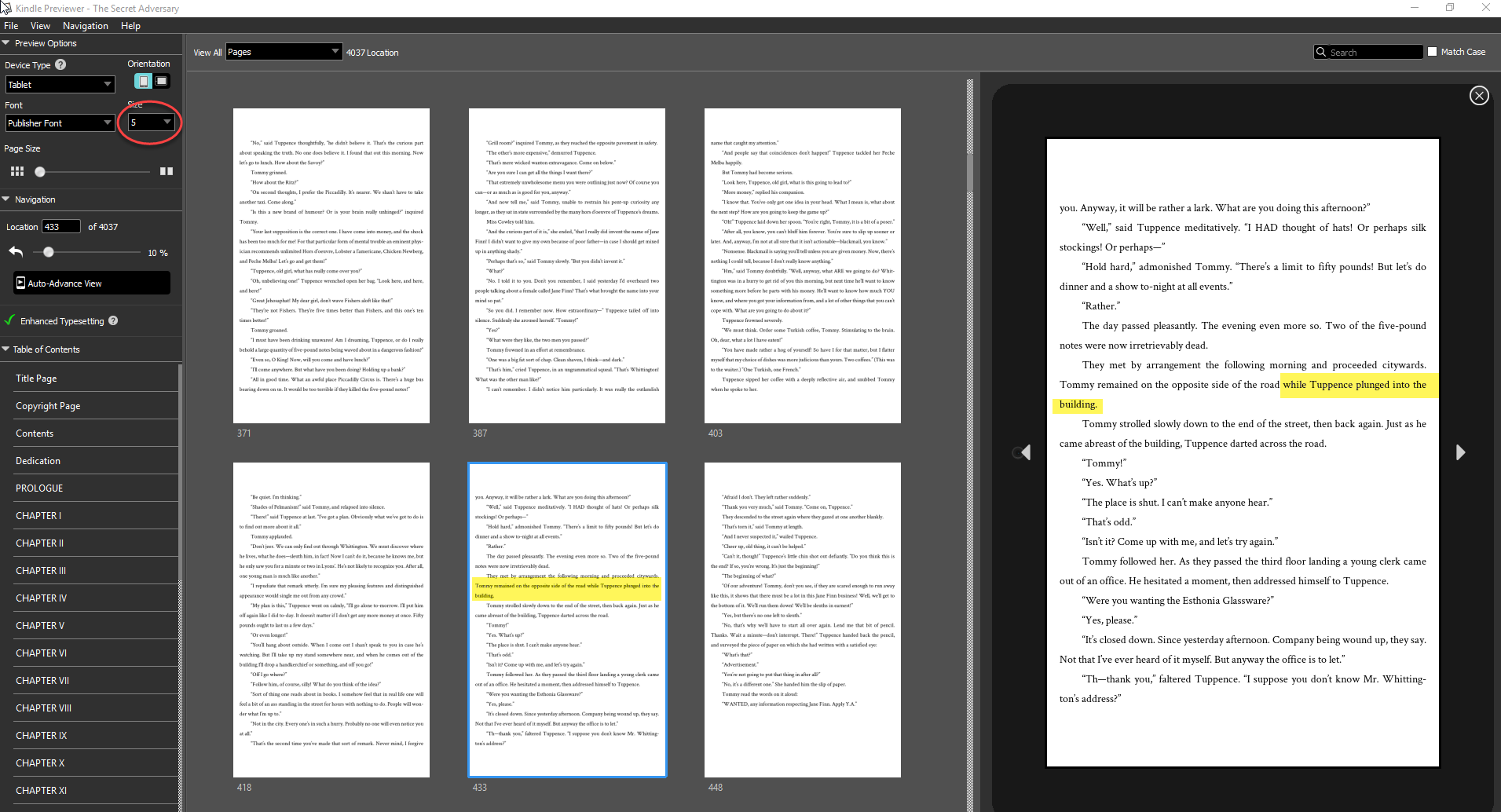Collapse the Table of Contents section

(x=6, y=349)
